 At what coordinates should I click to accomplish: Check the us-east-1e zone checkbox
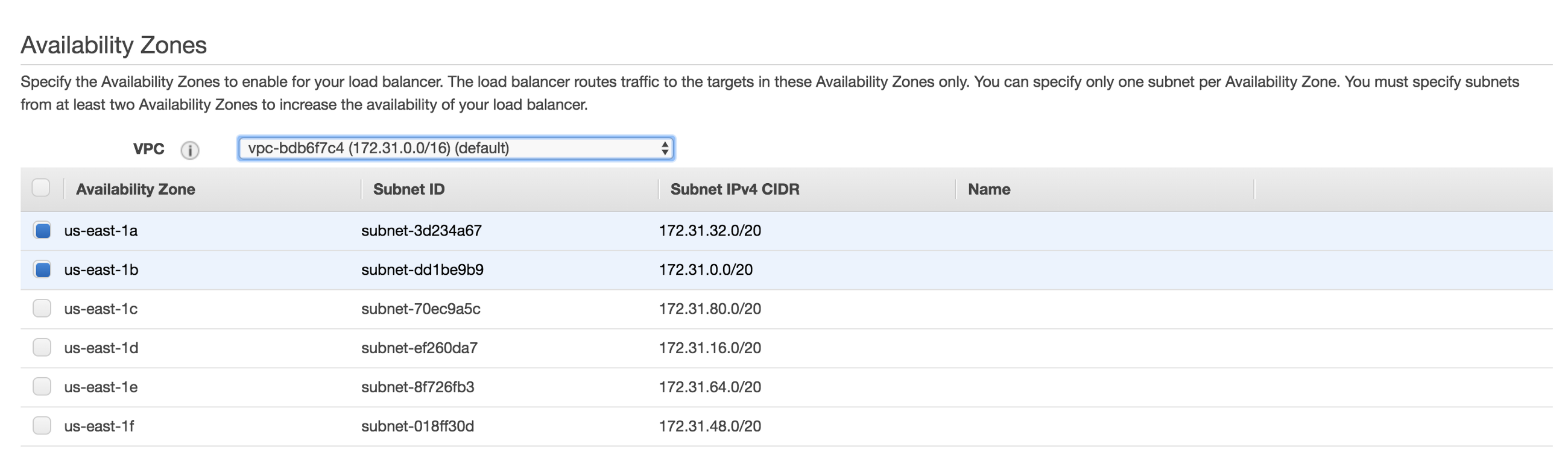[x=42, y=386]
